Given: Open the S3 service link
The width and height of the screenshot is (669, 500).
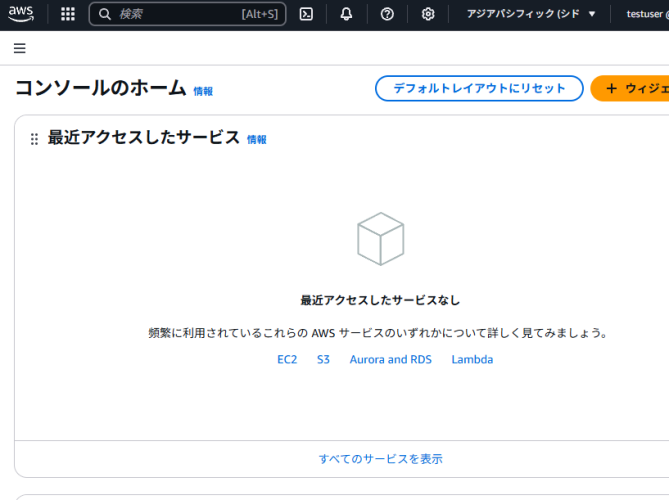Looking at the screenshot, I should (x=323, y=359).
